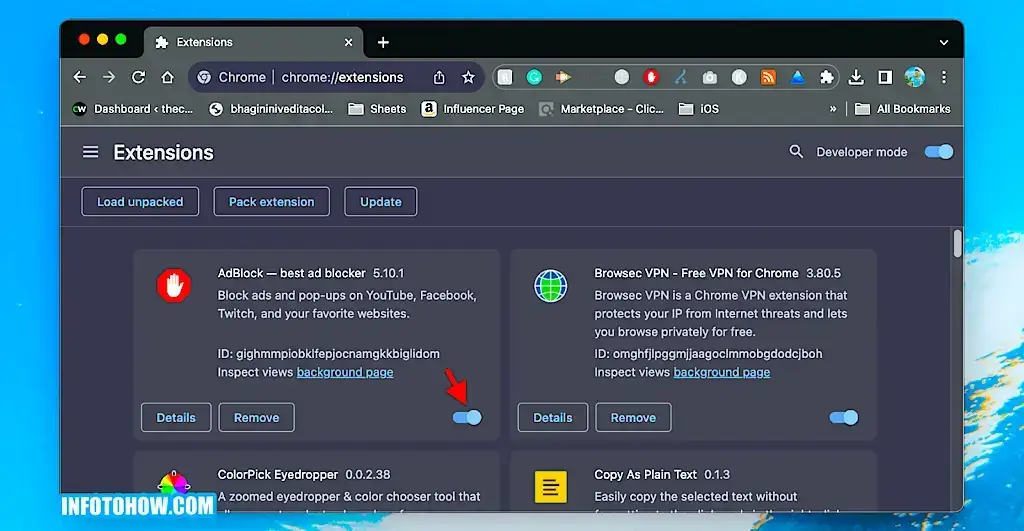Click the AdBlock red hand logo
This screenshot has width=1024, height=531.
tap(174, 285)
